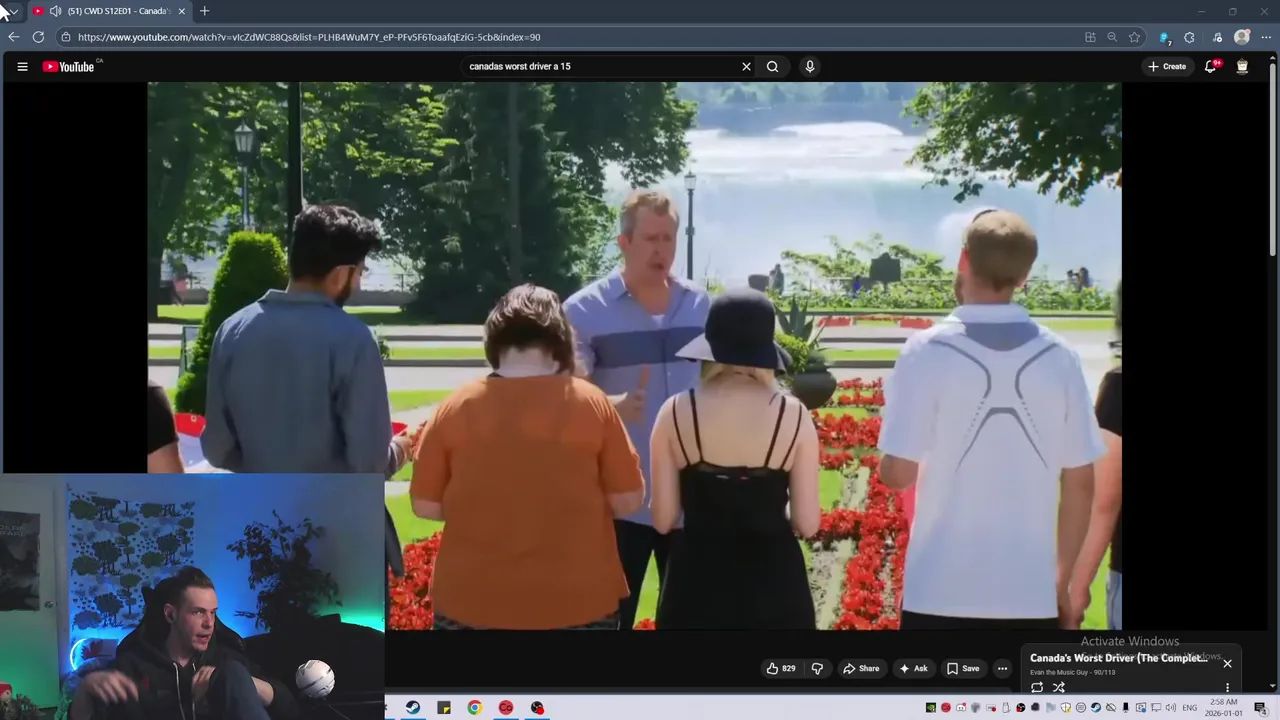1280x720 pixels.
Task: Open Chrome from the taskbar
Action: click(x=475, y=708)
